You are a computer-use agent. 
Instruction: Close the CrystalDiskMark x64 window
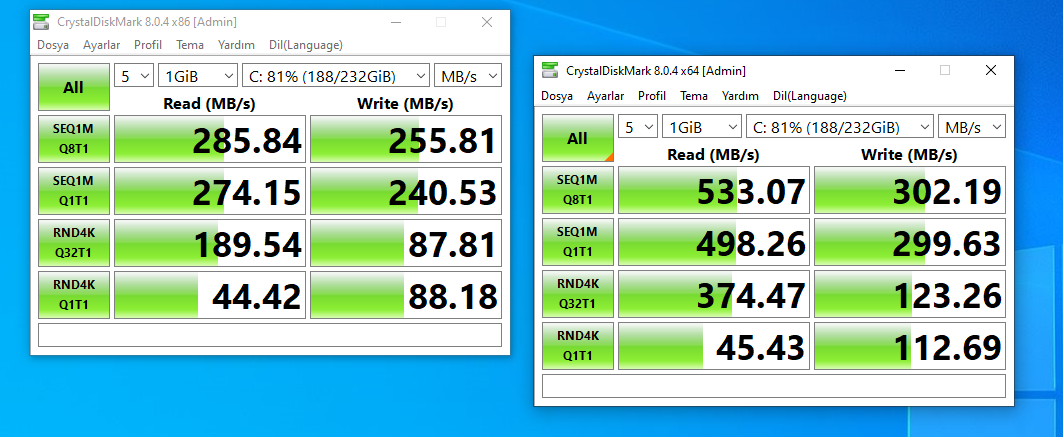(991, 70)
